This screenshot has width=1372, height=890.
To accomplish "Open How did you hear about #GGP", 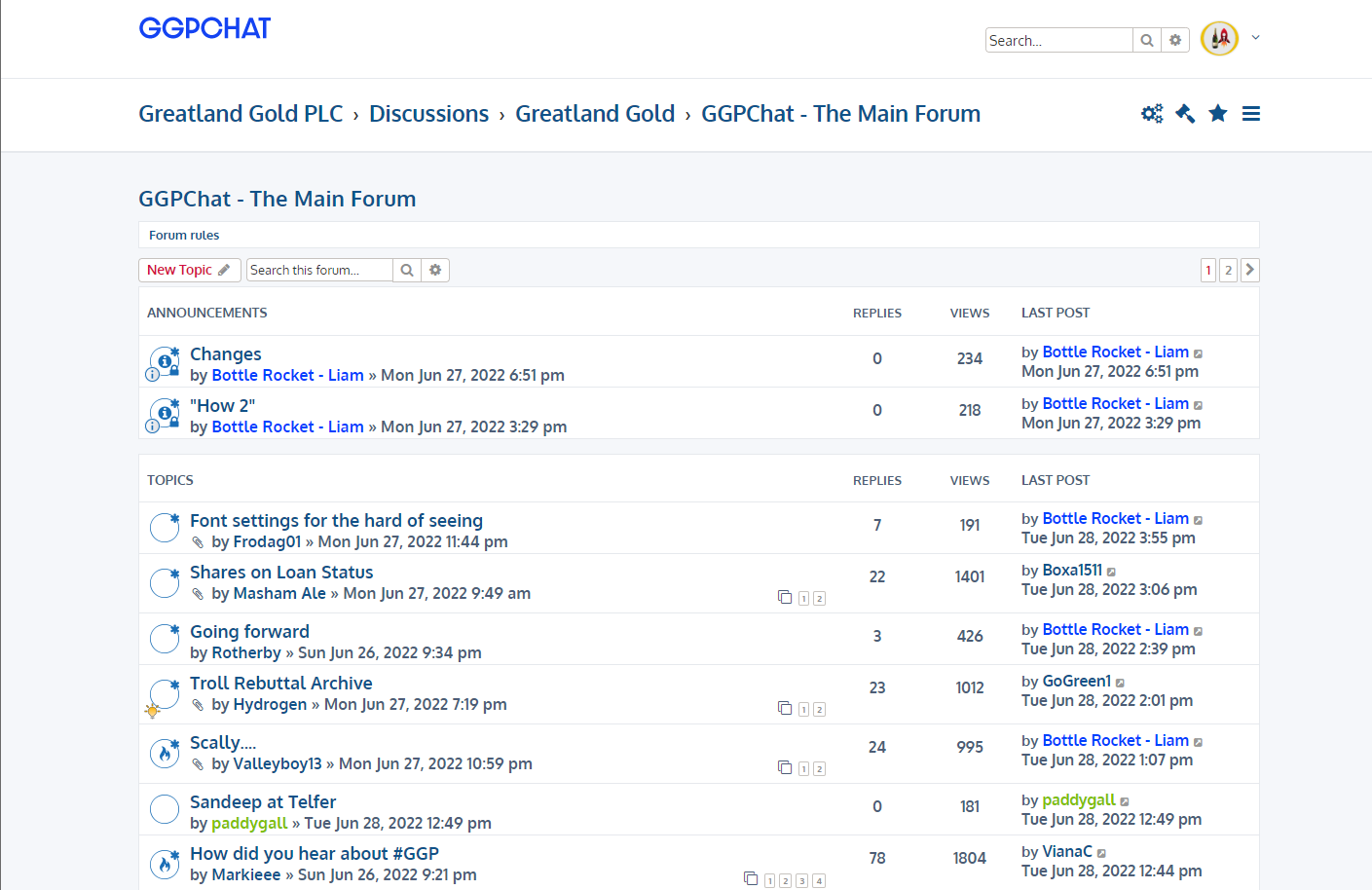I will click(315, 854).
